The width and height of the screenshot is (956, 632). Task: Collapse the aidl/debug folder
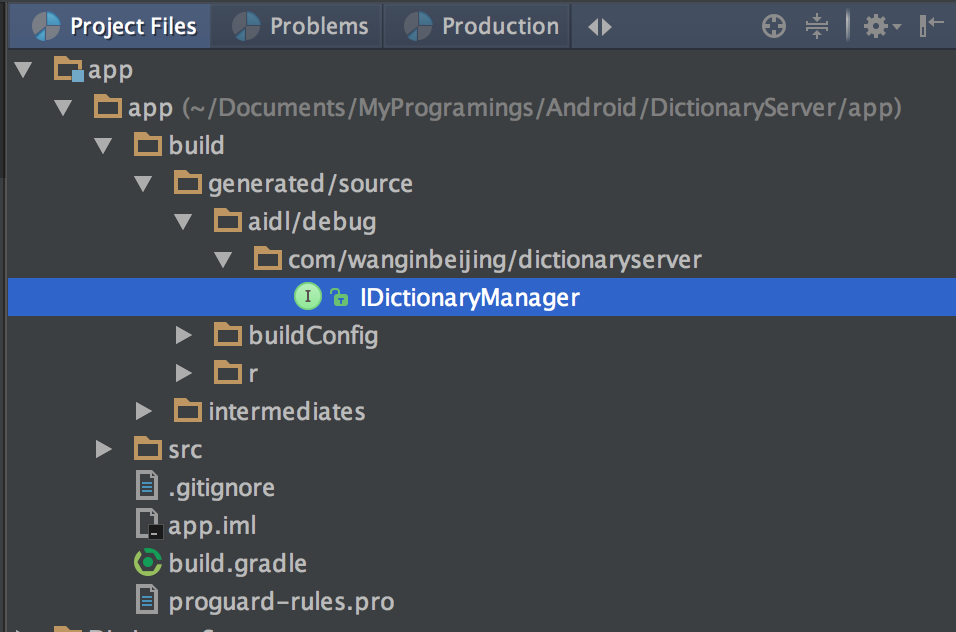coord(183,221)
